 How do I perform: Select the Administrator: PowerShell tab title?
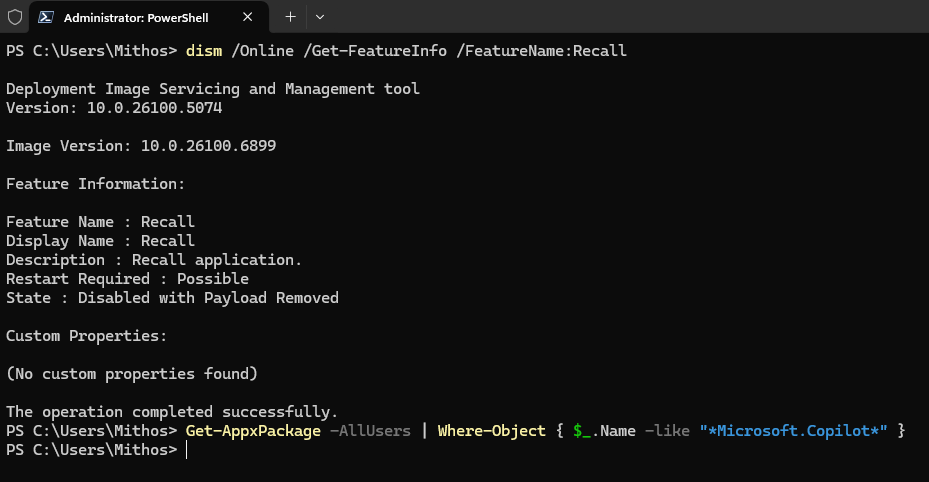point(135,17)
